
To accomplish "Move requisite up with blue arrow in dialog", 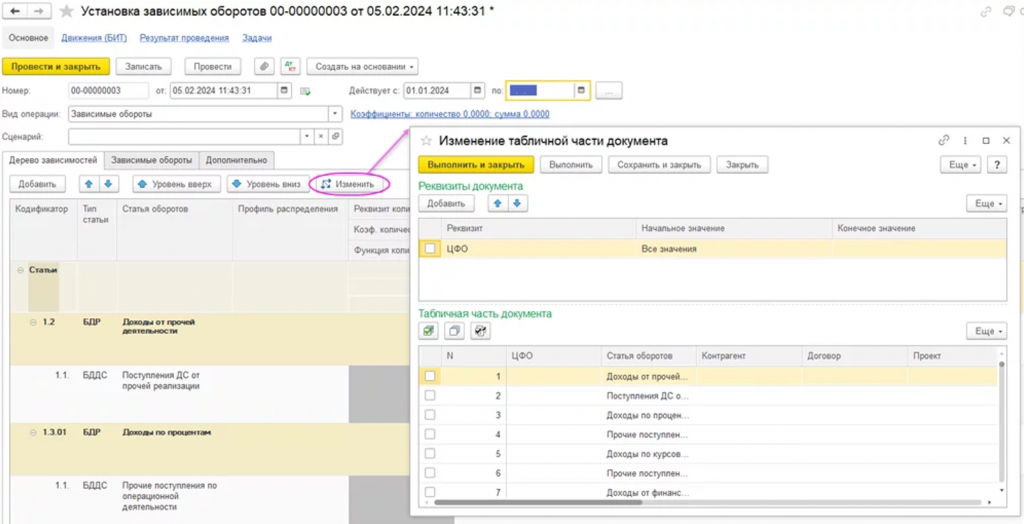I will [x=496, y=203].
